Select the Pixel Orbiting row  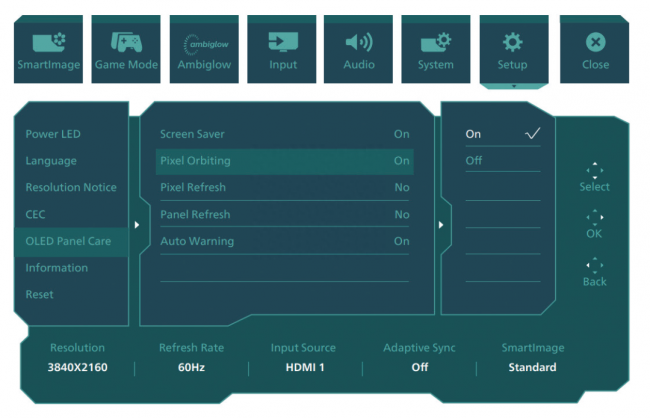[285, 161]
